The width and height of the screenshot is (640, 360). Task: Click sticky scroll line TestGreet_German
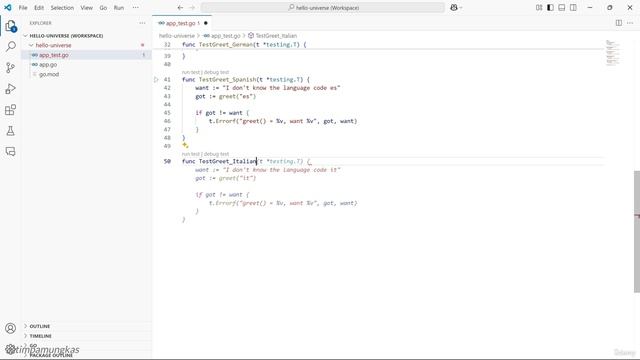(x=244, y=44)
